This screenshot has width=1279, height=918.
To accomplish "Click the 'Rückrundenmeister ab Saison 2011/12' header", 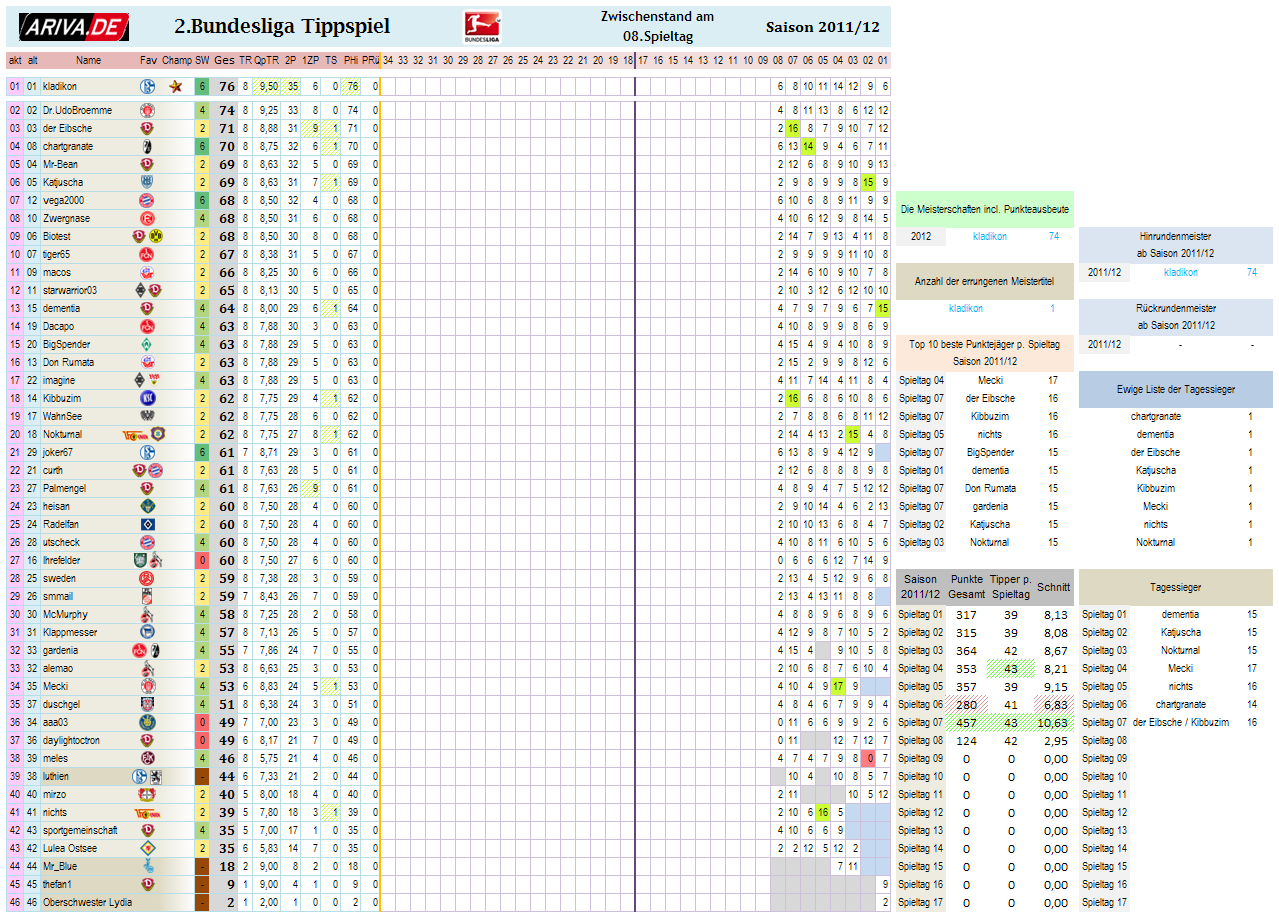I will (x=1176, y=318).
